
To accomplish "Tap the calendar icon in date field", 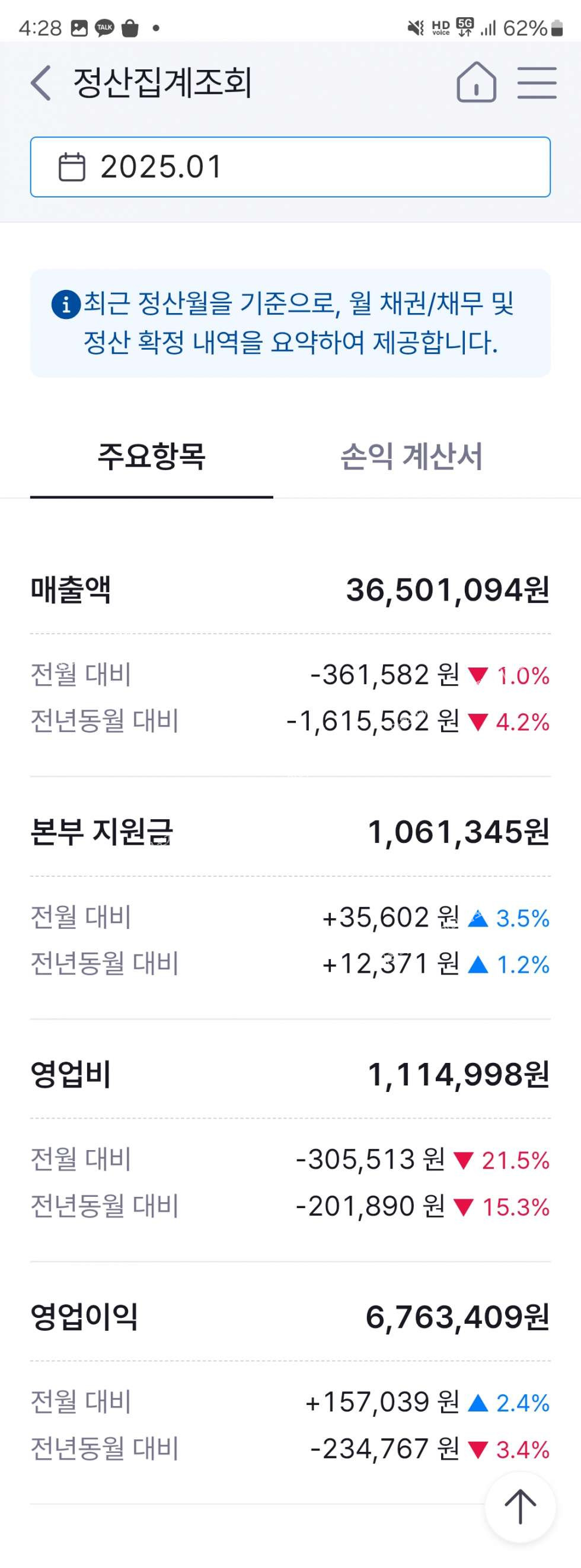I will click(x=71, y=167).
